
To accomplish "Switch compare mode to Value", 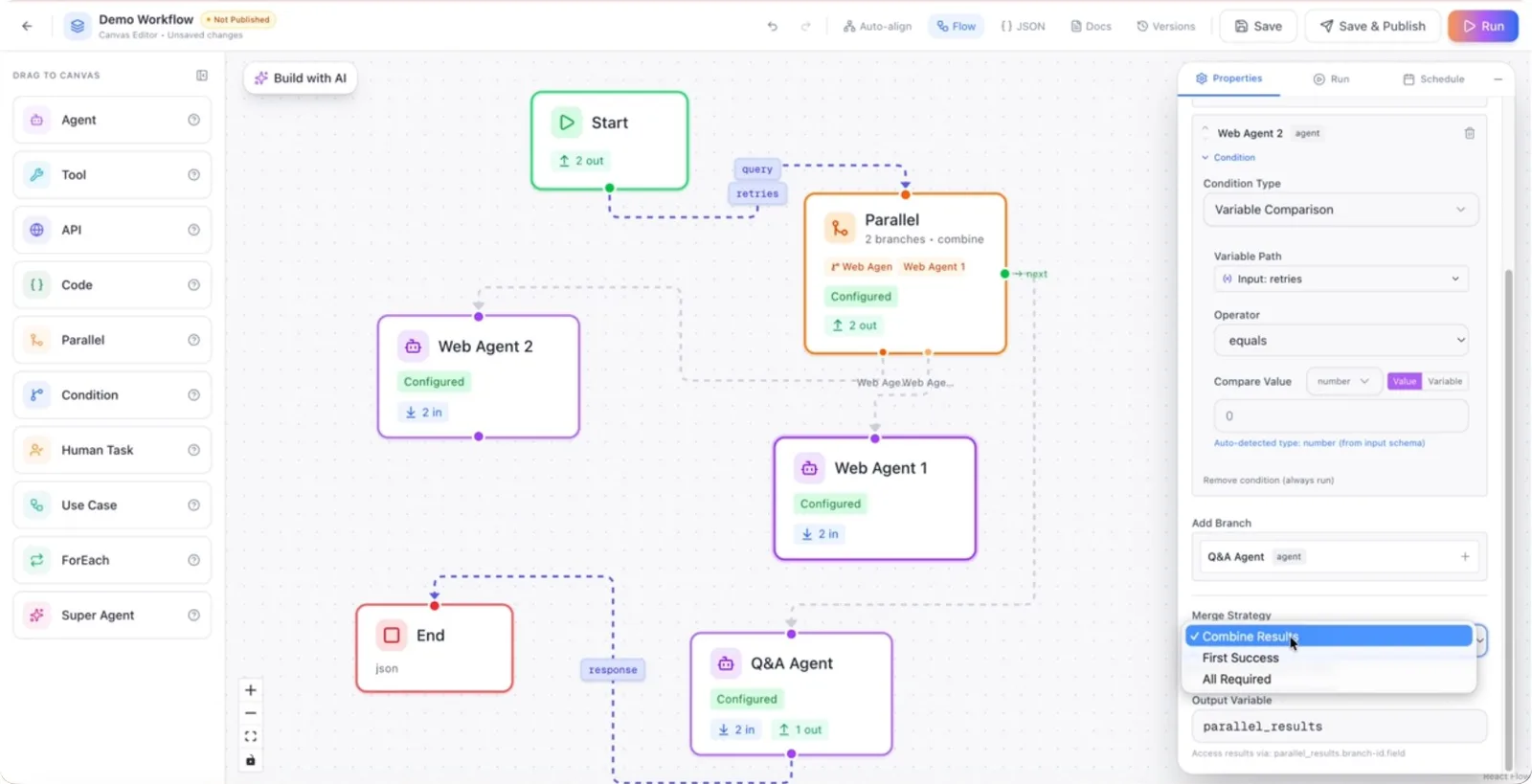I will click(x=1405, y=381).
